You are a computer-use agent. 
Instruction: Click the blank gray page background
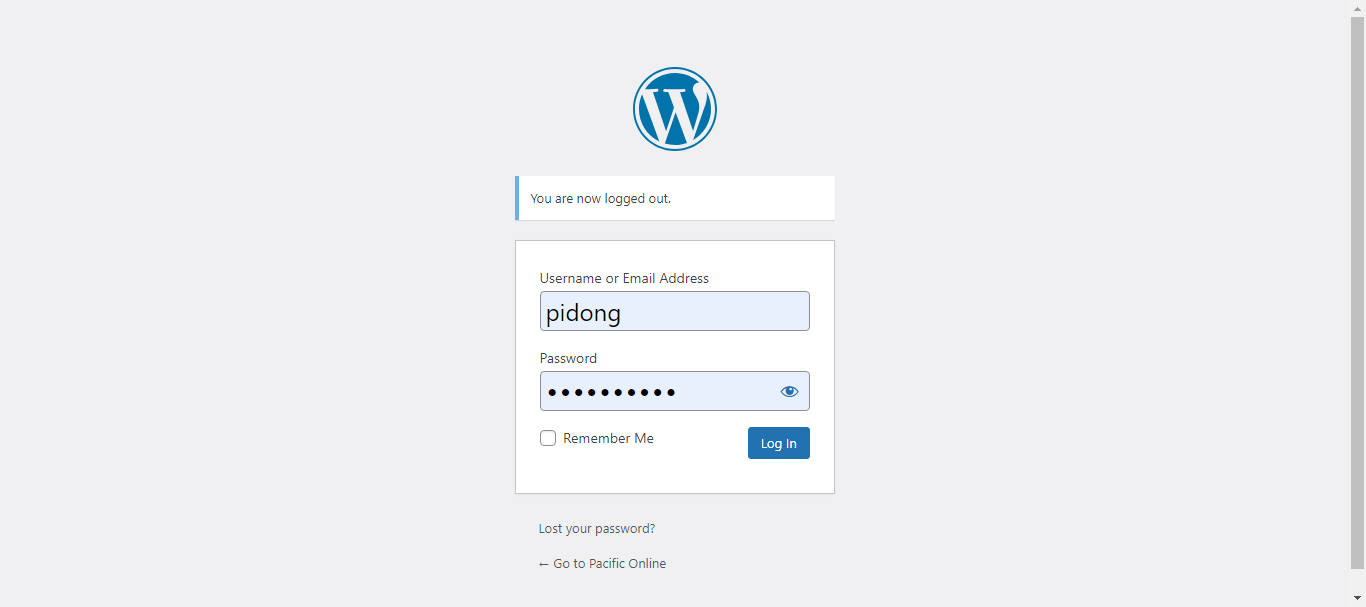coord(250,300)
